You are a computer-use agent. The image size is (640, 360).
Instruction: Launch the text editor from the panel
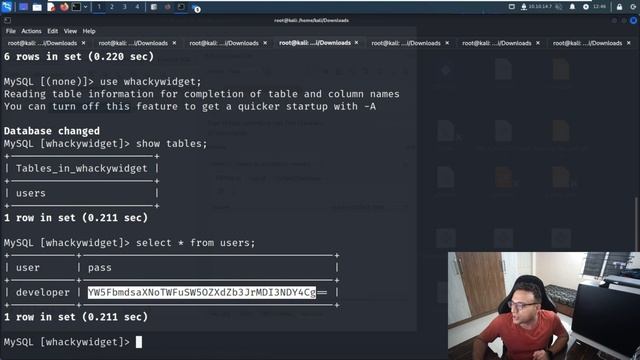point(51,7)
